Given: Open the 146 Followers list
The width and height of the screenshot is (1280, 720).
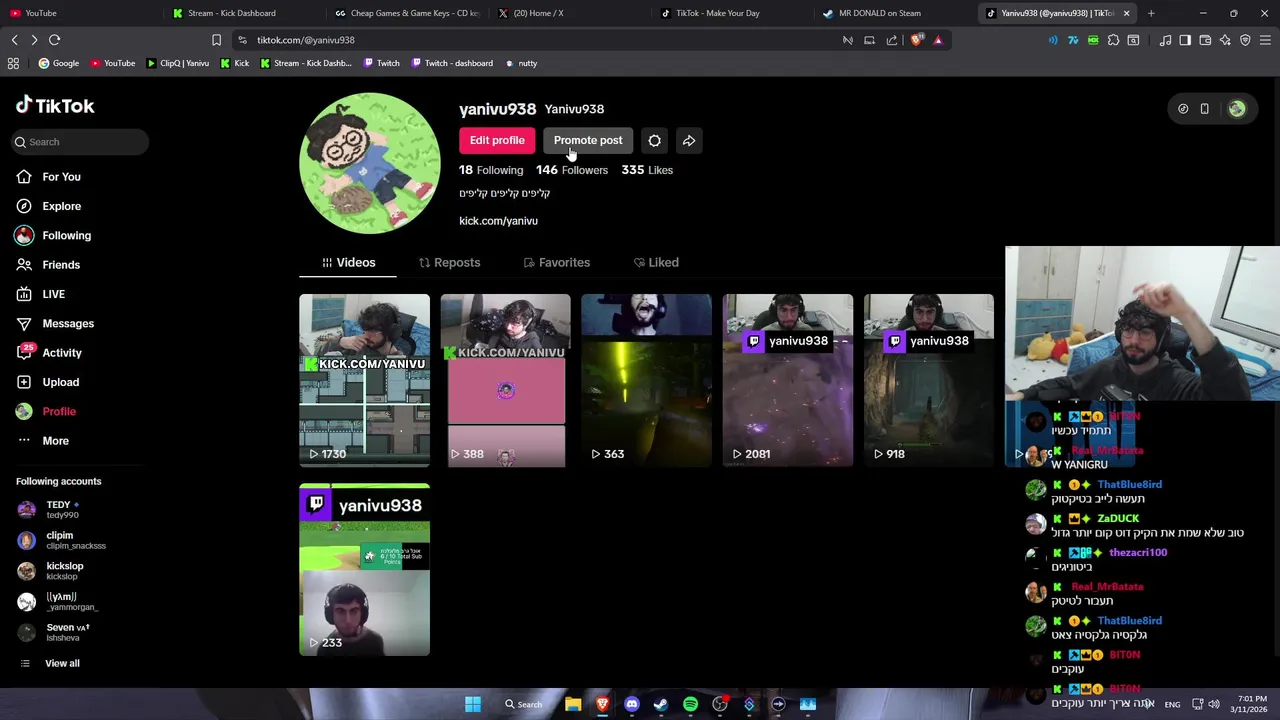Looking at the screenshot, I should click(x=572, y=170).
